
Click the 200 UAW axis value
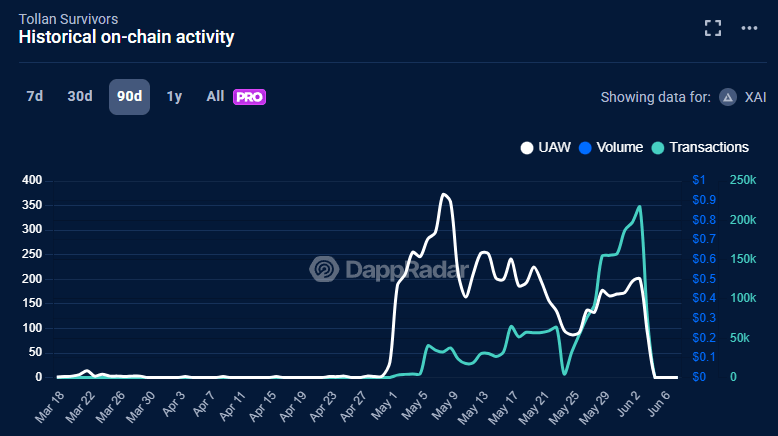pos(32,279)
